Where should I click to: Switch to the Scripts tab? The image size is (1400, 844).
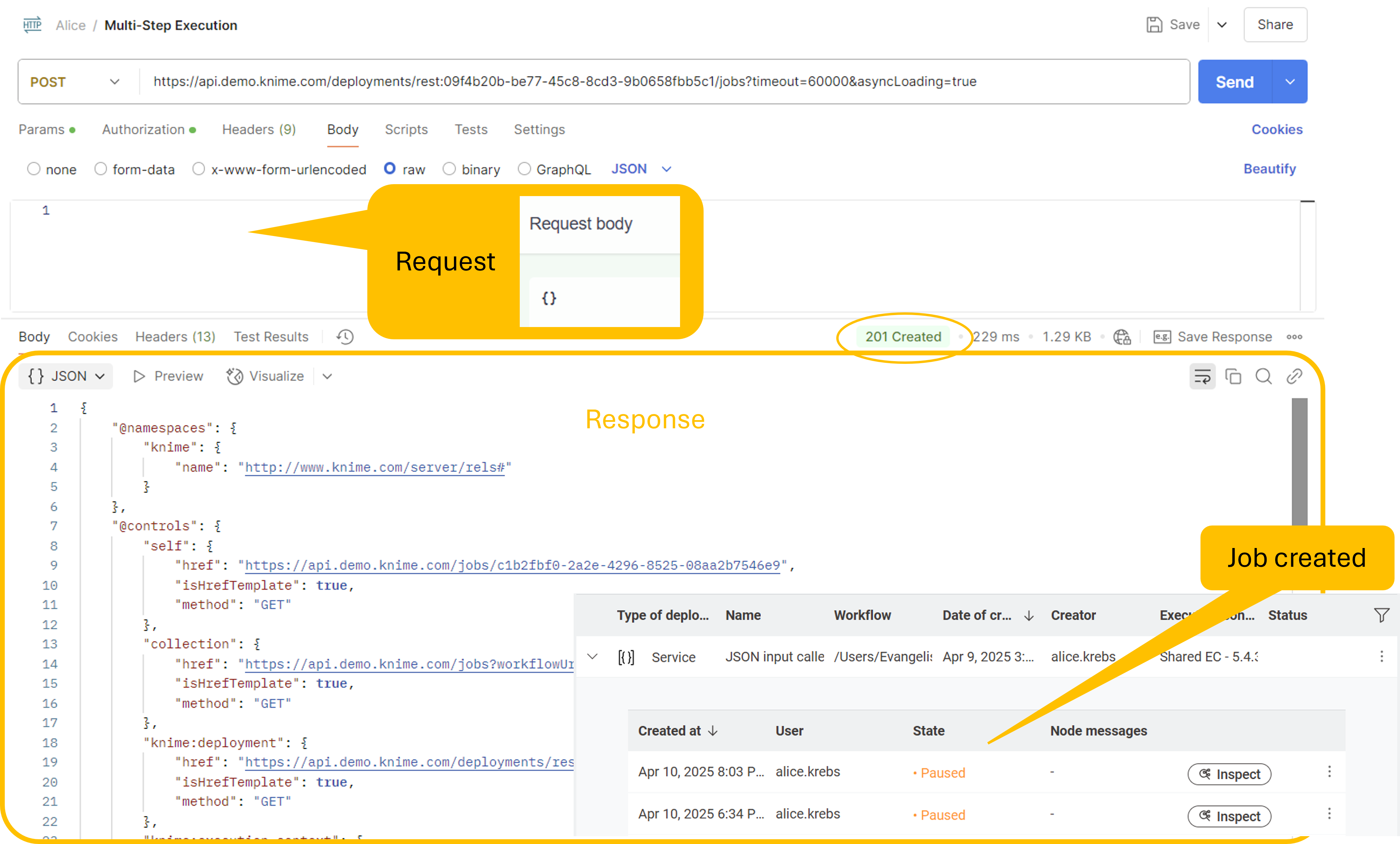(406, 130)
